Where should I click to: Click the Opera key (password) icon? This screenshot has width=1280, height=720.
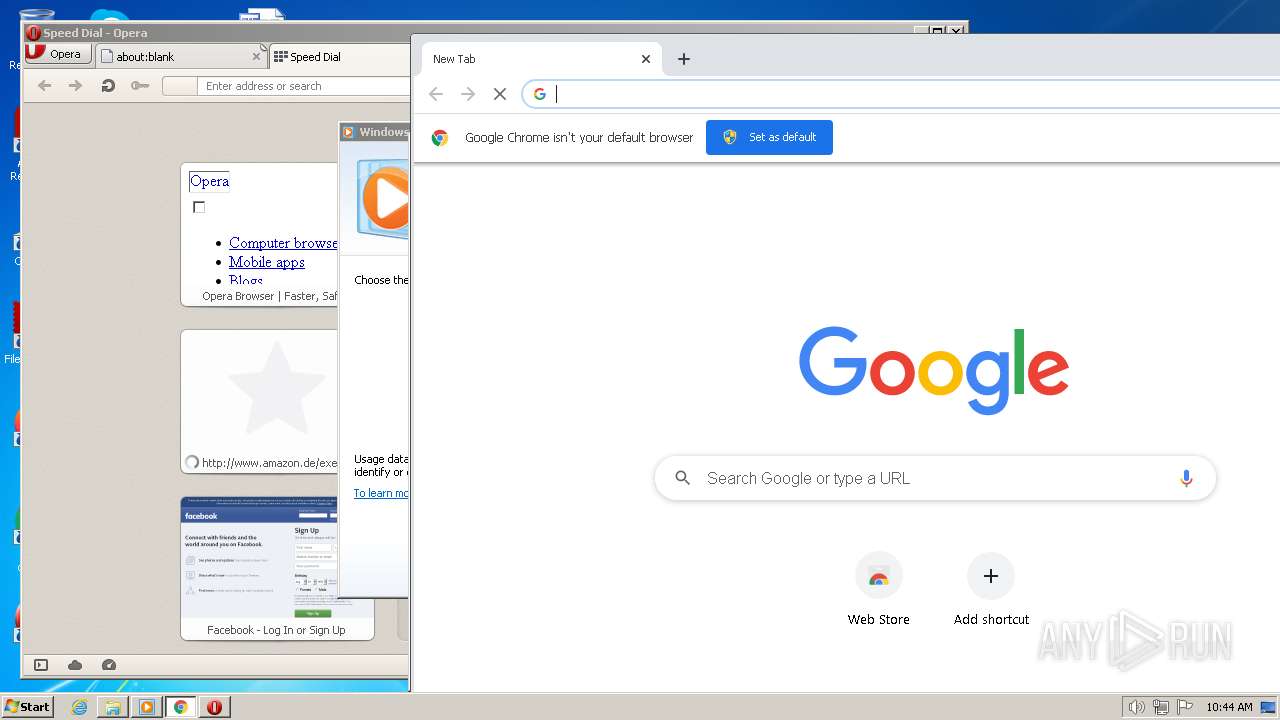coord(140,86)
